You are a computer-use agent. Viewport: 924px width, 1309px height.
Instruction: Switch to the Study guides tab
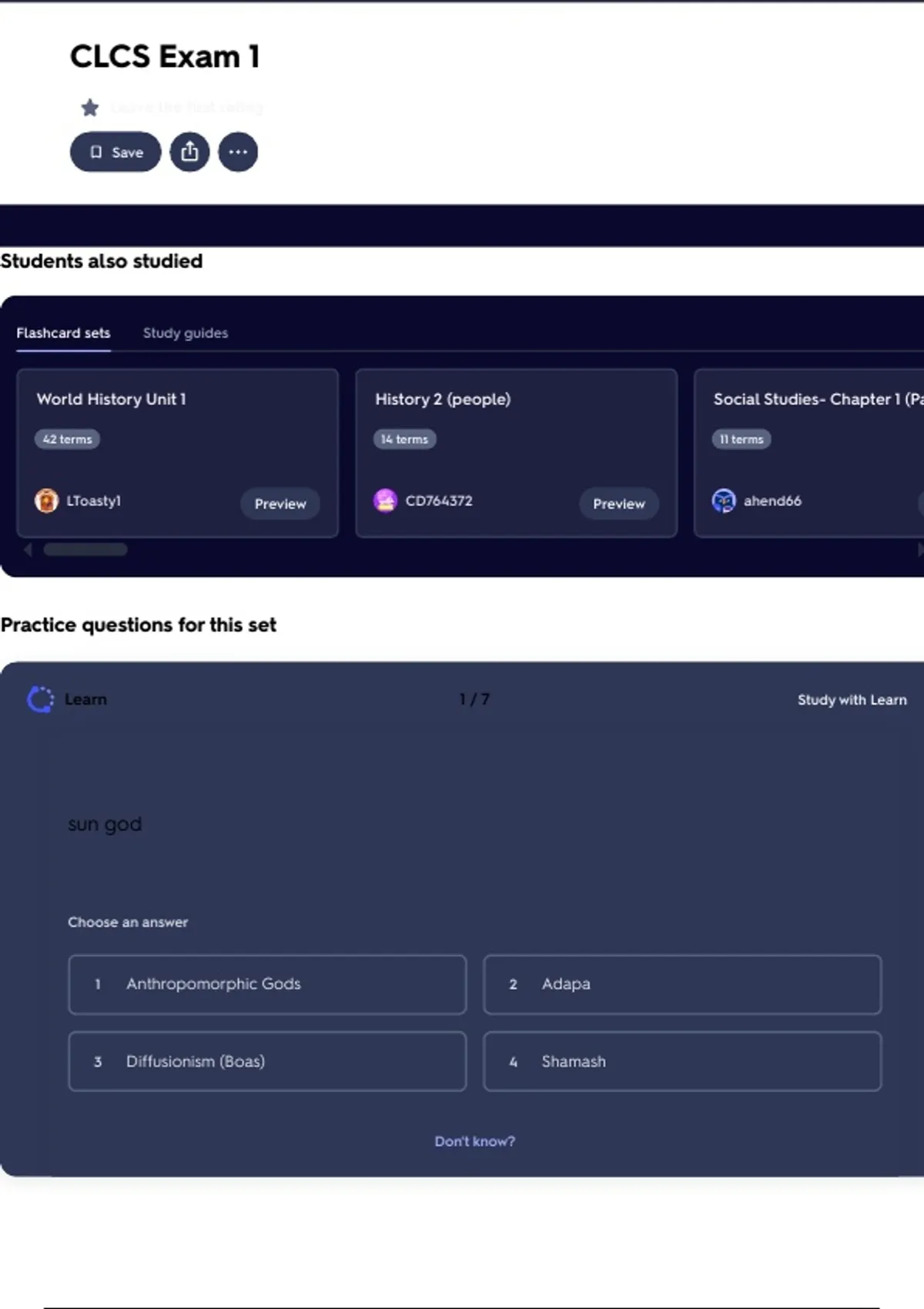pyautogui.click(x=185, y=333)
